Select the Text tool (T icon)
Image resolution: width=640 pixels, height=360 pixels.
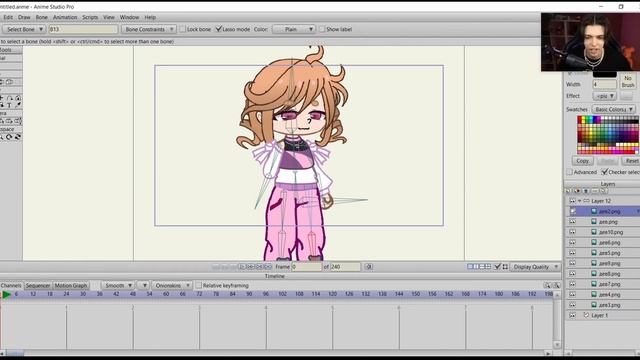(9, 105)
